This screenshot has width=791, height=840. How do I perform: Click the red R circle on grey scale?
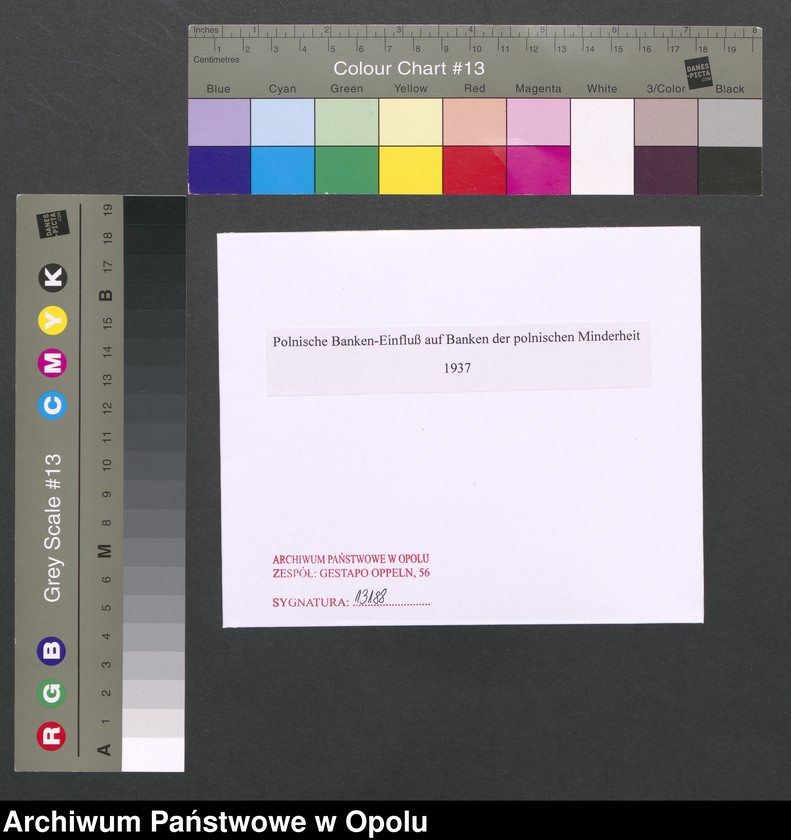pyautogui.click(x=51, y=736)
